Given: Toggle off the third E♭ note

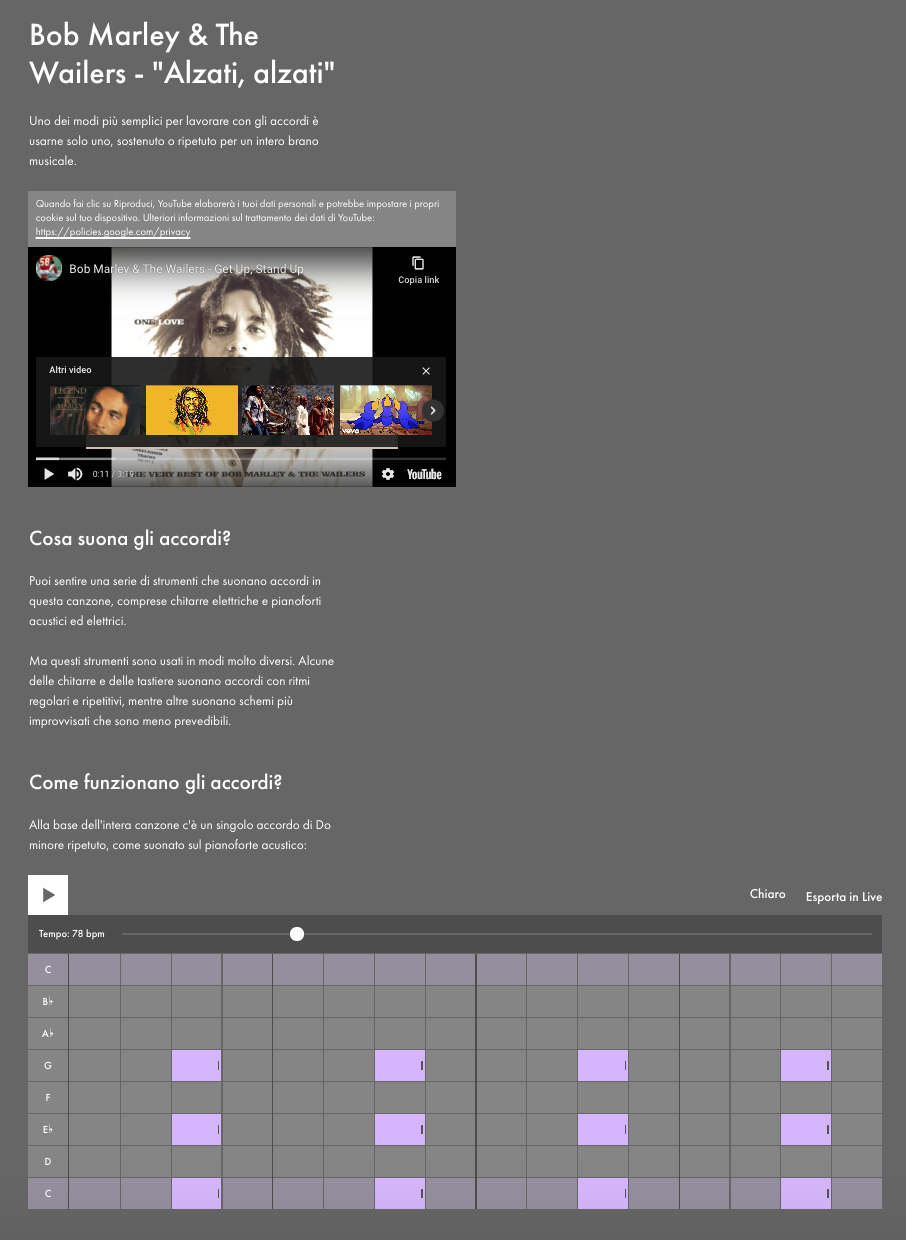Looking at the screenshot, I should pos(603,1130).
